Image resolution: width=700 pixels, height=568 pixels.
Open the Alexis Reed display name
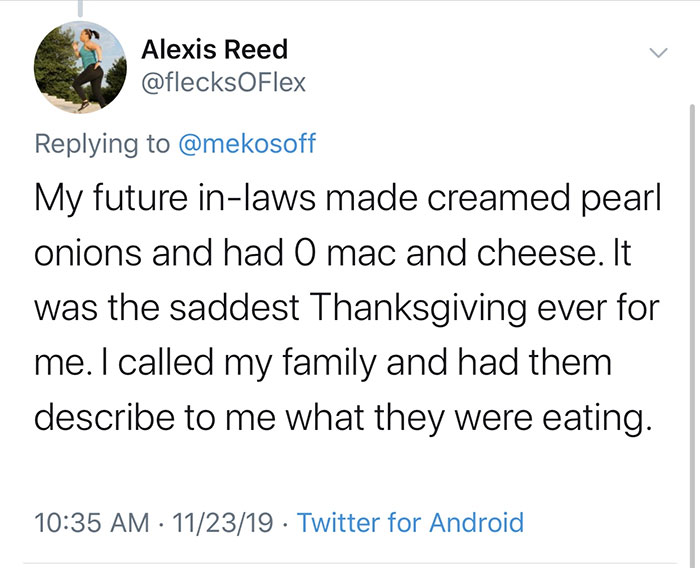click(x=214, y=49)
